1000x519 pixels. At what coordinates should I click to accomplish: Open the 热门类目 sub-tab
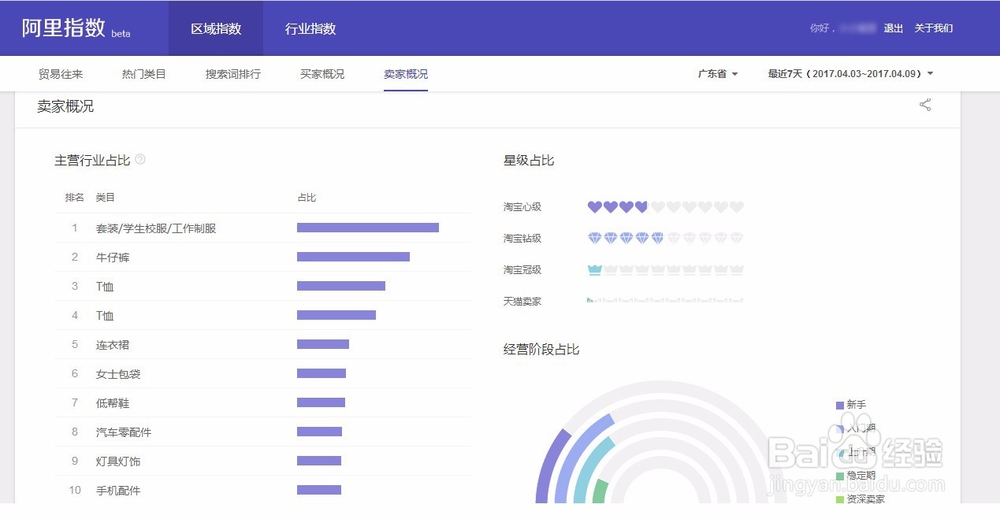[x=143, y=74]
